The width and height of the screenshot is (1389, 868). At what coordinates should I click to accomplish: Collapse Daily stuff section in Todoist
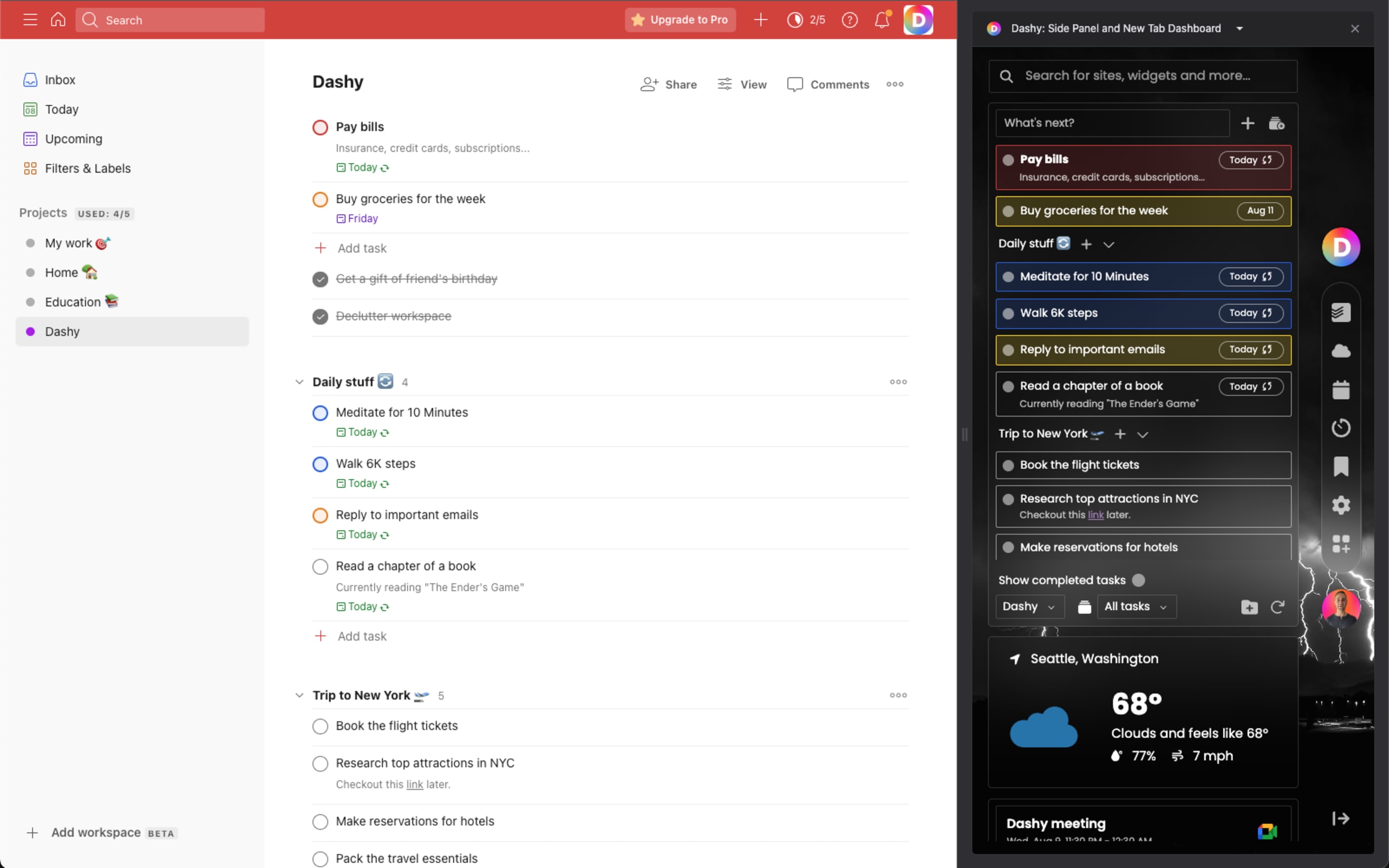[299, 382]
